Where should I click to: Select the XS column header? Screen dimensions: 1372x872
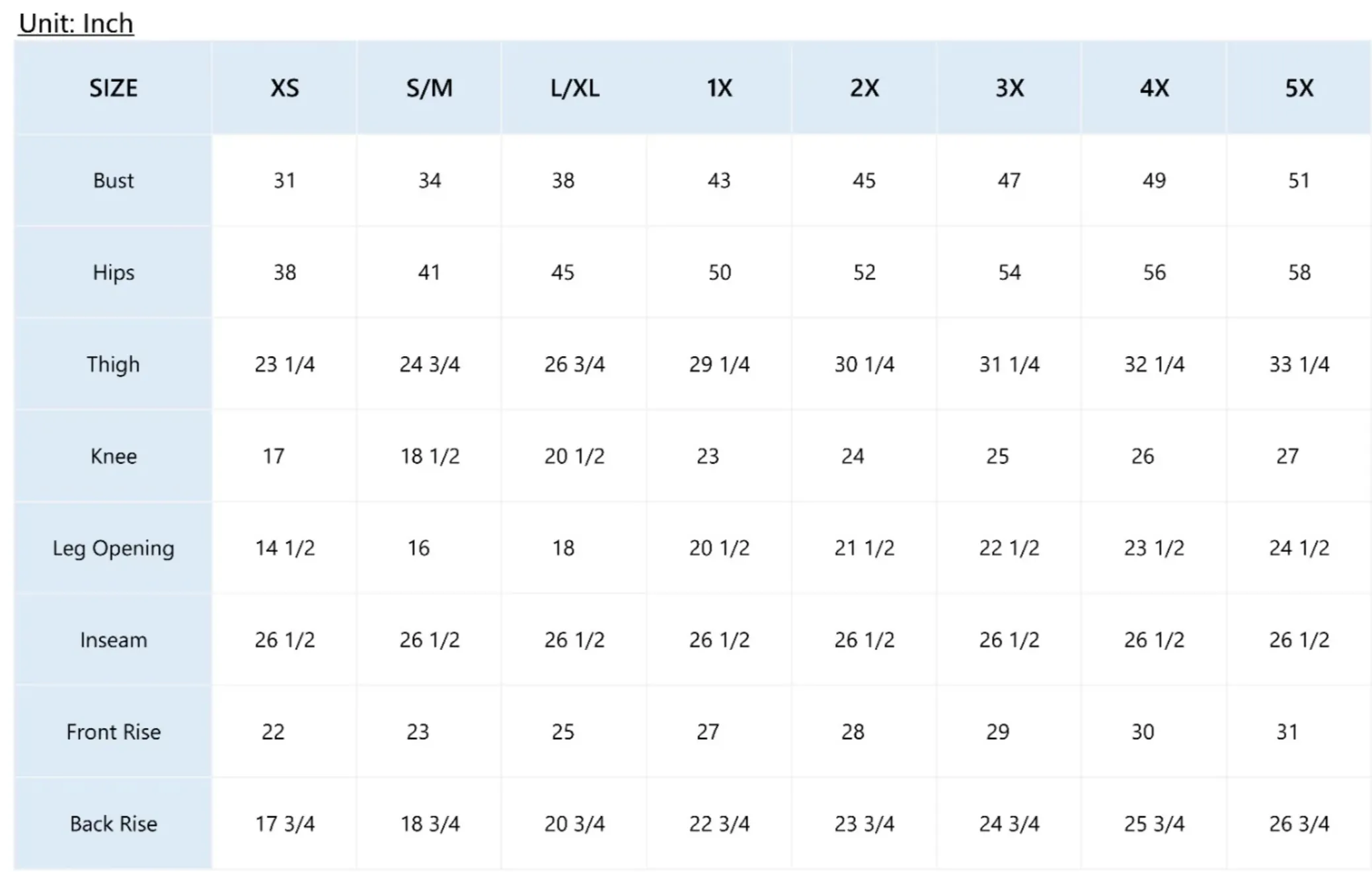tap(284, 88)
